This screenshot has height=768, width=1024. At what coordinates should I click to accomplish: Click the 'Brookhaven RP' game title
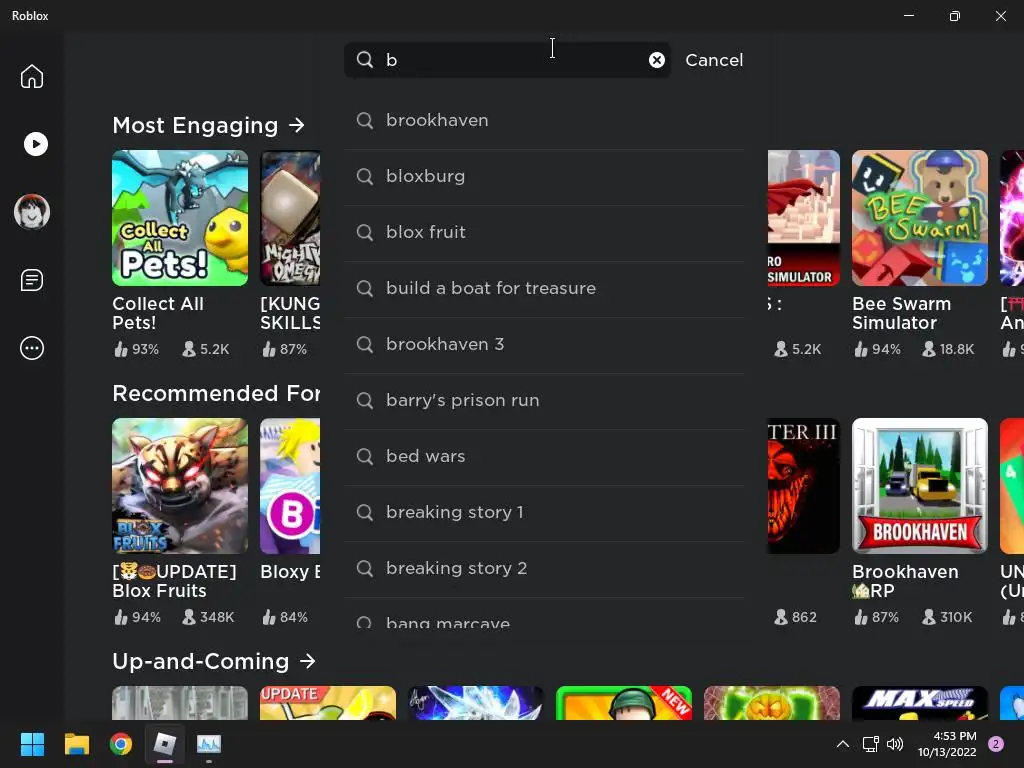pyautogui.click(x=905, y=581)
